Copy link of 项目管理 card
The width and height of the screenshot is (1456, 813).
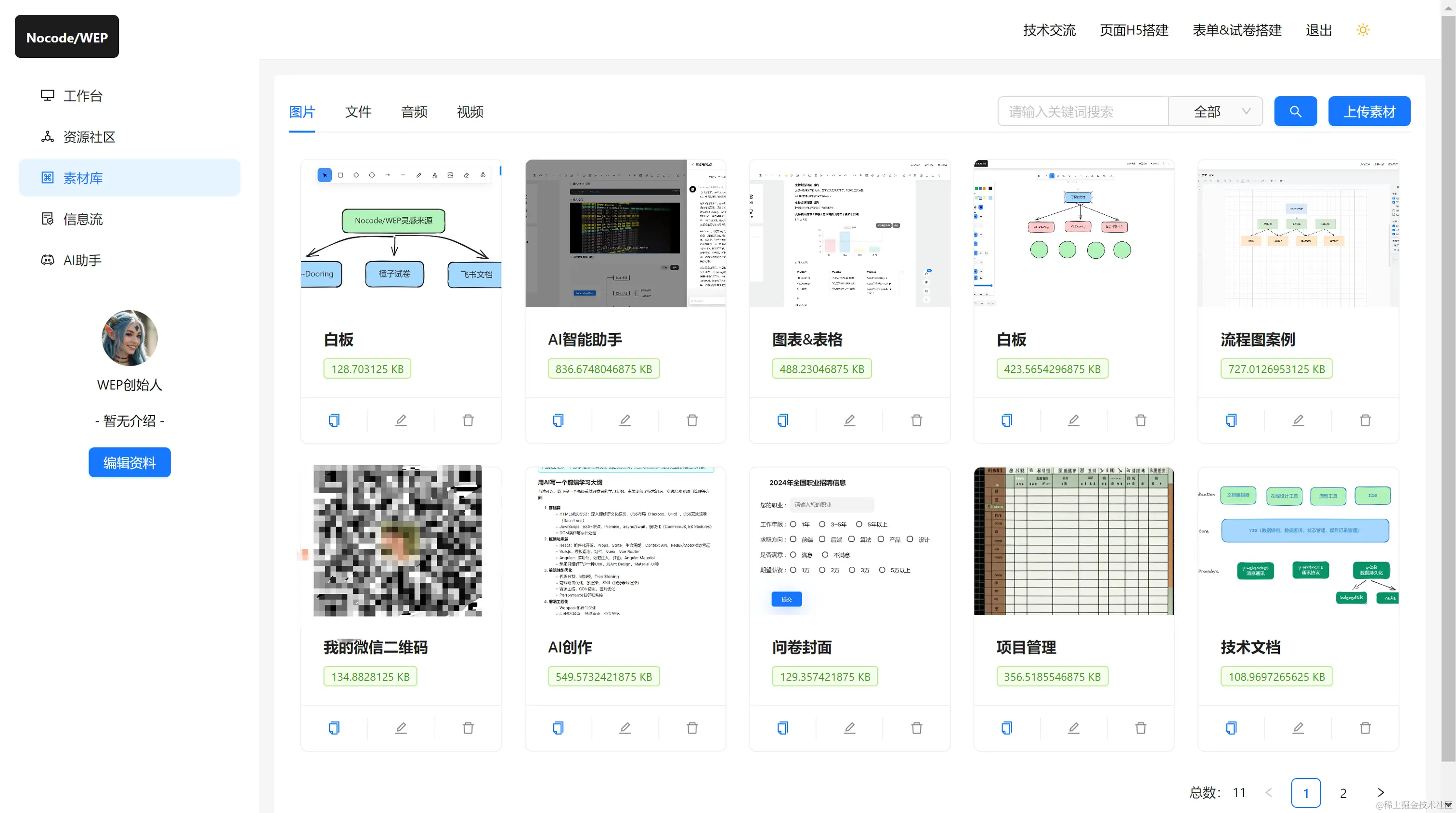point(1007,728)
